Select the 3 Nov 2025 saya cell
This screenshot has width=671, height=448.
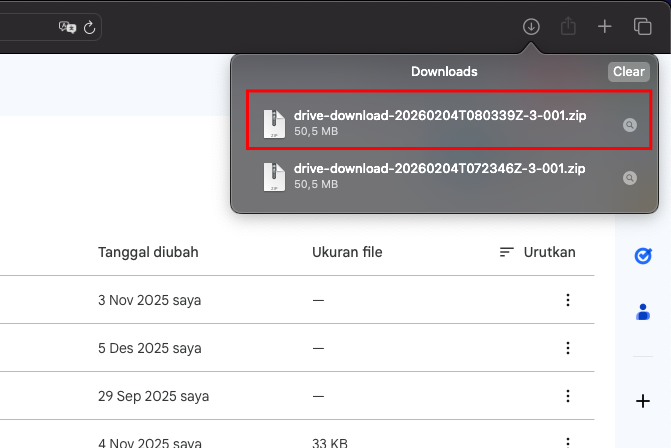[149, 300]
